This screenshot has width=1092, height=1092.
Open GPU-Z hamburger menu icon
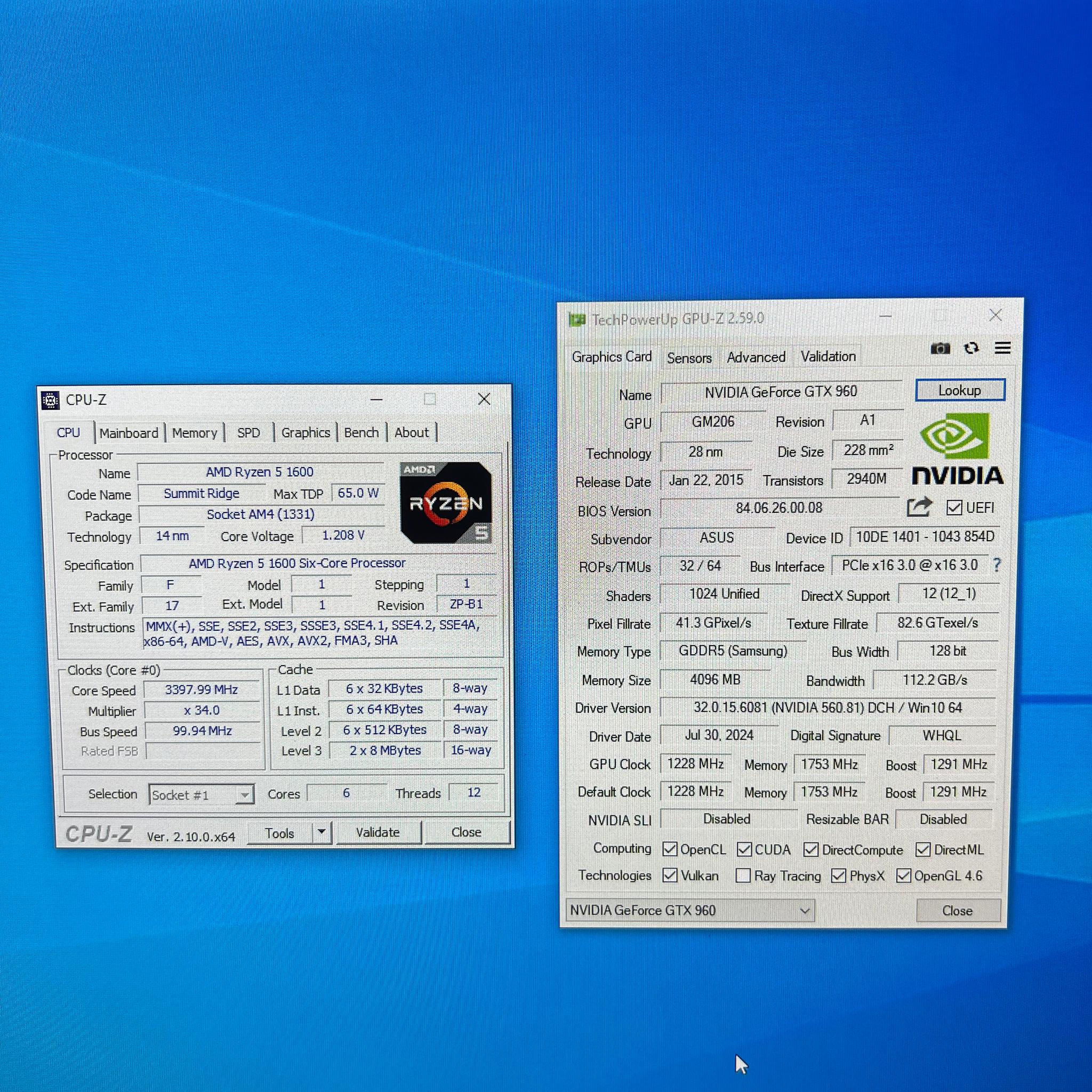click(x=1003, y=348)
